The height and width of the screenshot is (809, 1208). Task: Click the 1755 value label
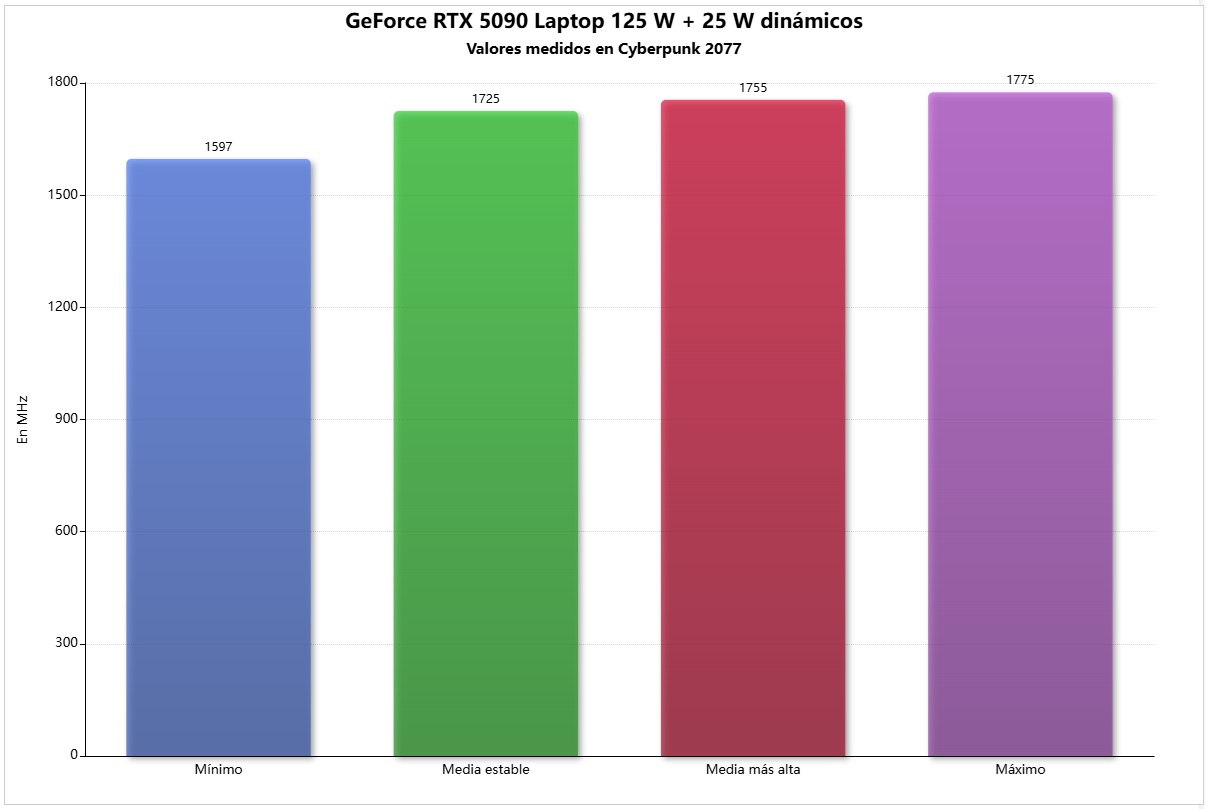tap(753, 88)
